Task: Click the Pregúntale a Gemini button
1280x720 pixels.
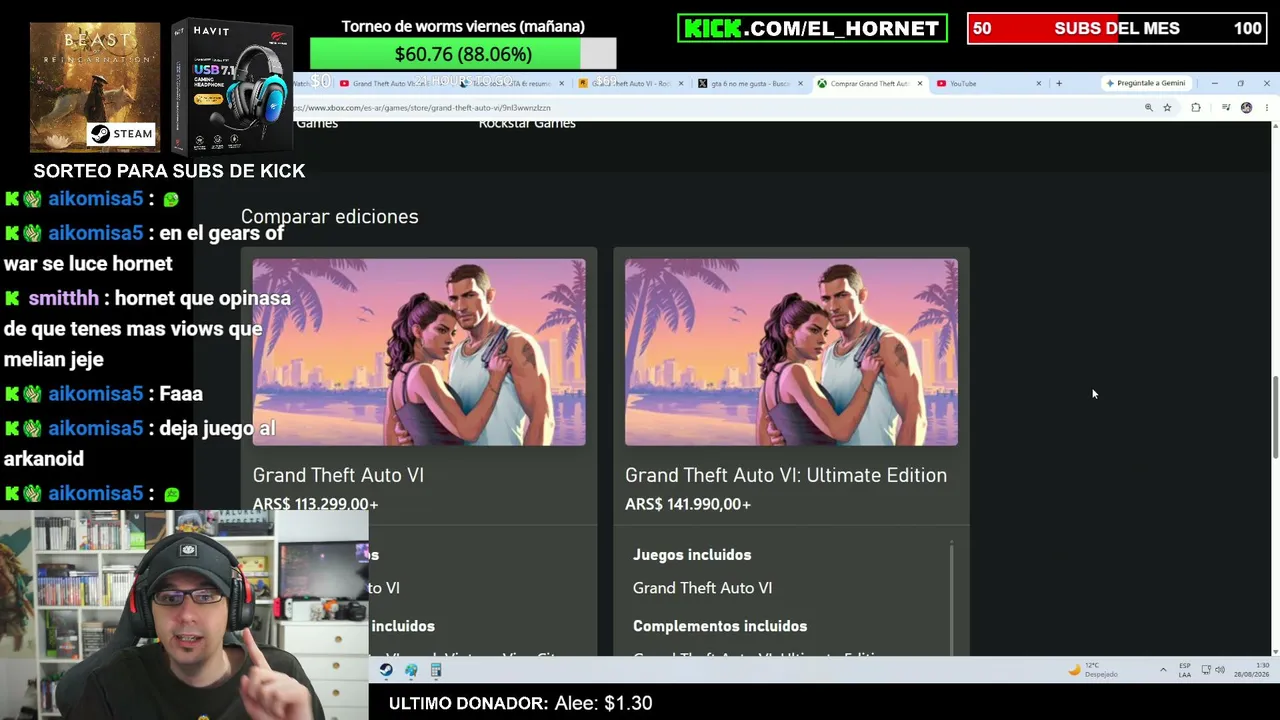Action: pyautogui.click(x=1145, y=83)
